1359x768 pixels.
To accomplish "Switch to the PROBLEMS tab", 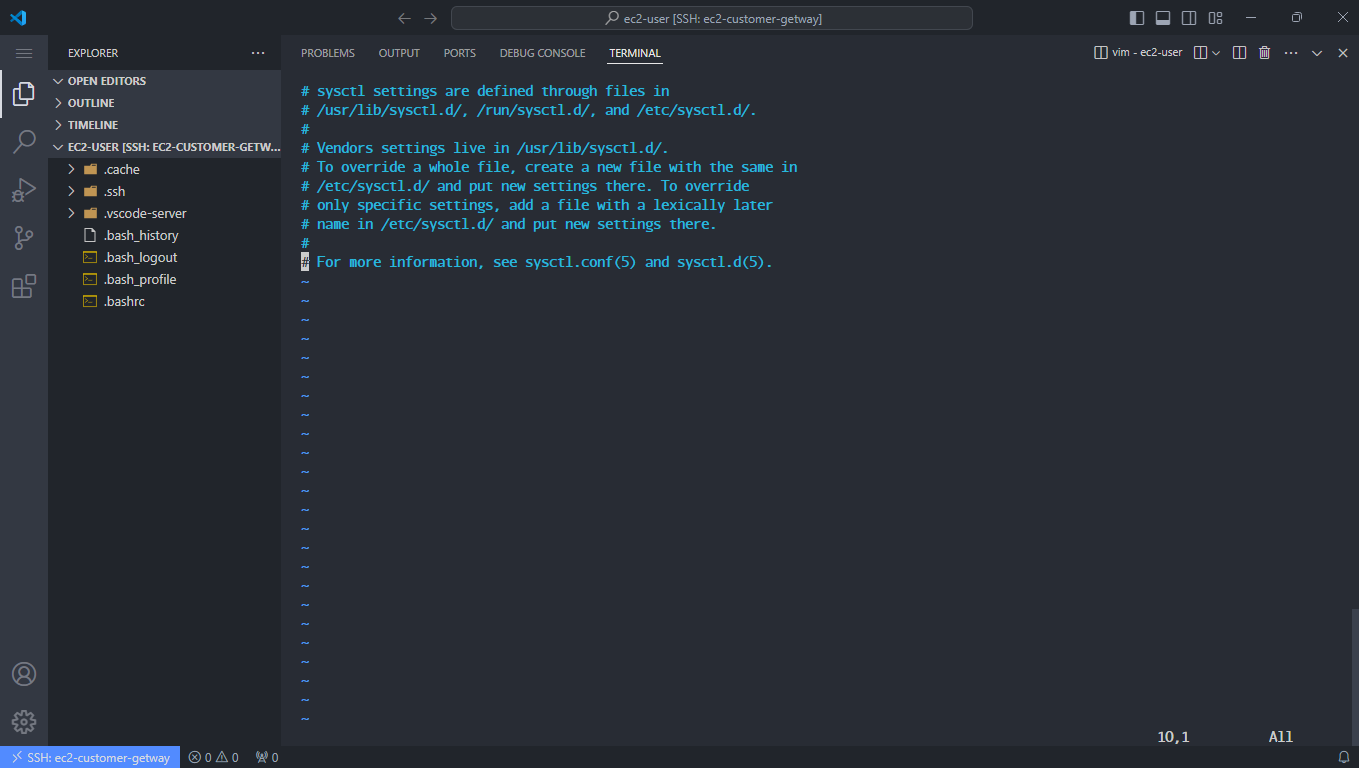I will pos(328,53).
